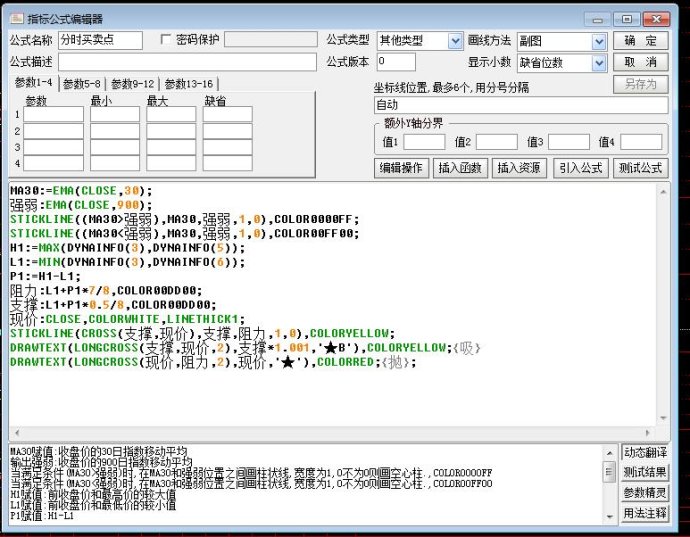
Task: Click the 插入函数 button
Action: coord(459,168)
